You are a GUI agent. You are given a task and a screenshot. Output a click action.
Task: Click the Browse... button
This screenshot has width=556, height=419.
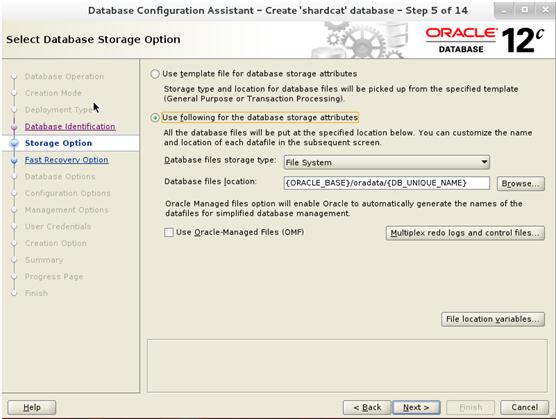point(521,183)
